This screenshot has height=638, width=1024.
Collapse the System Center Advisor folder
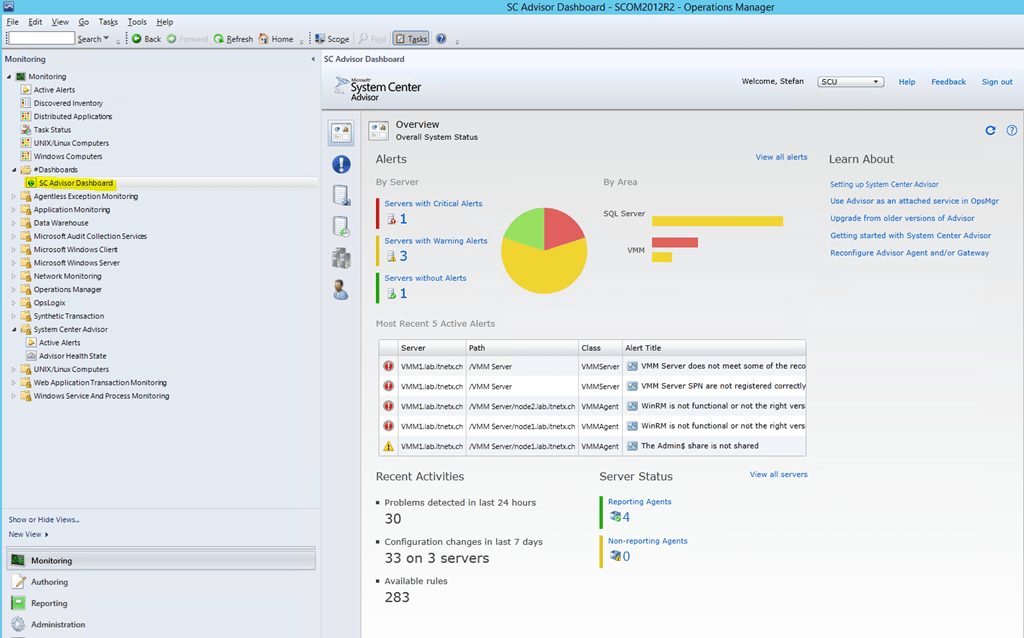point(14,329)
